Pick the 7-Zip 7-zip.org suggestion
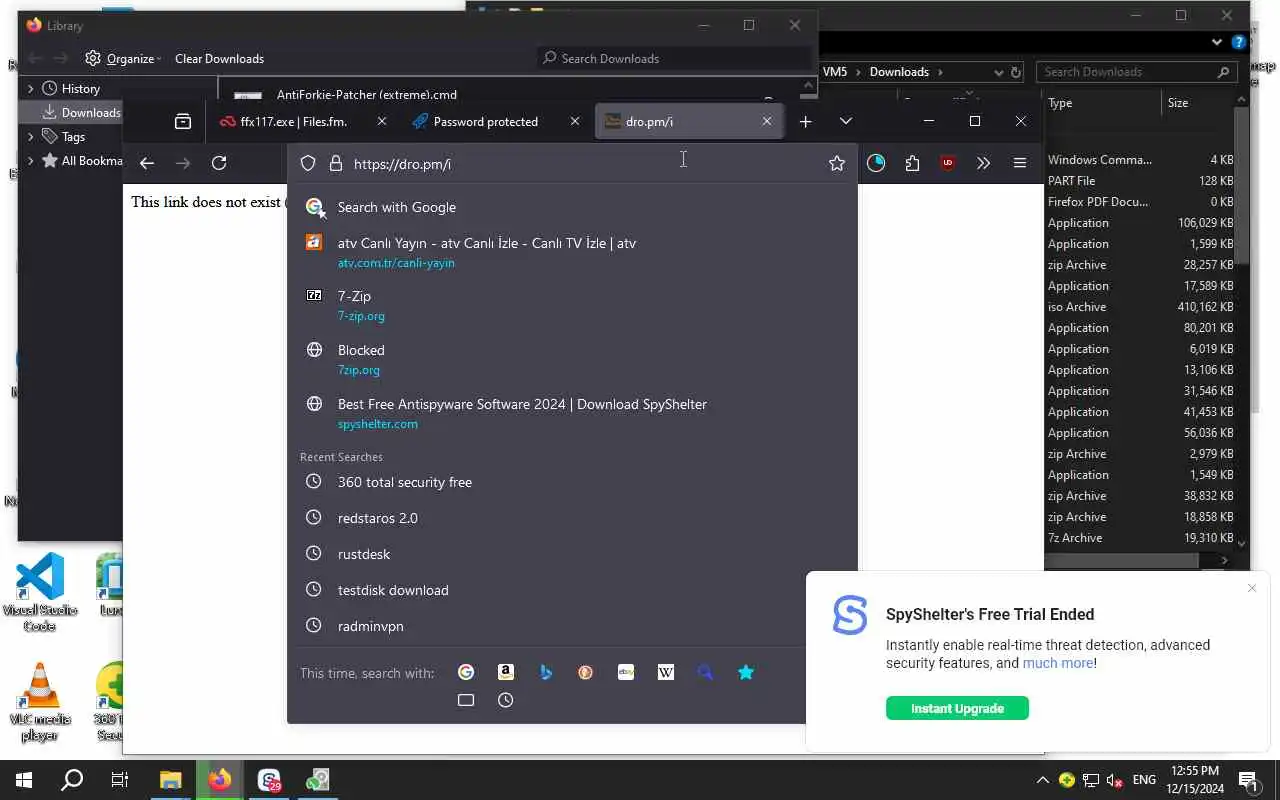The height and width of the screenshot is (800, 1280). click(571, 305)
